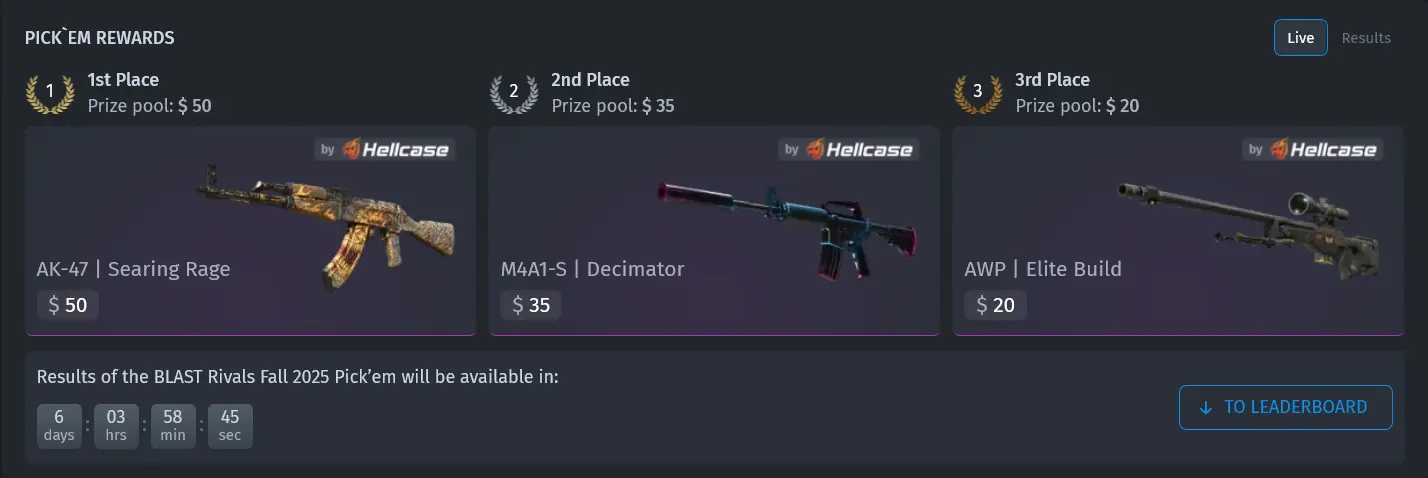Click the M4A1-S | Decimator title
The height and width of the screenshot is (478, 1428).
tap(593, 269)
